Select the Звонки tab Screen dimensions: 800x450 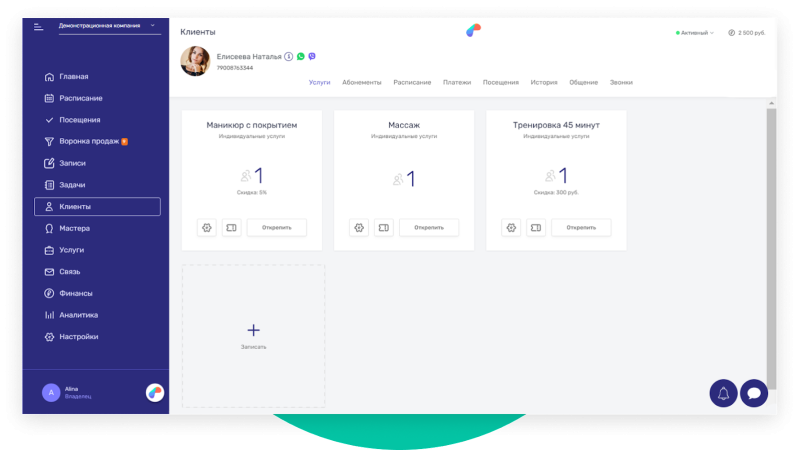[620, 82]
